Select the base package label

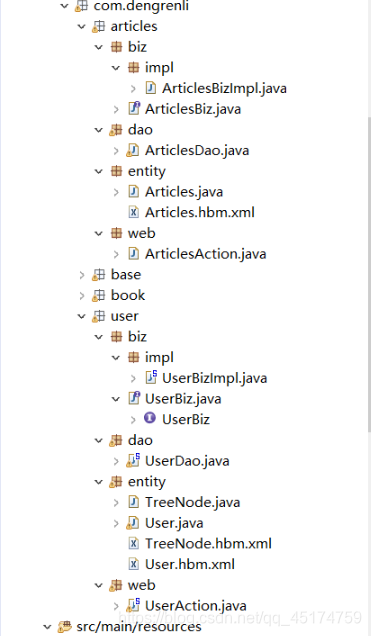coord(126,275)
